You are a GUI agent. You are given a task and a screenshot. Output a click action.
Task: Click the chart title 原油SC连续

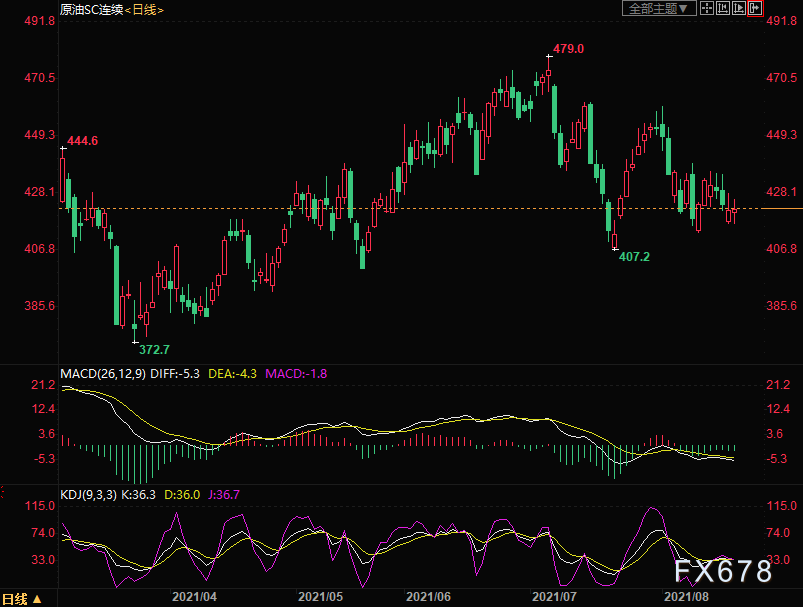point(92,10)
